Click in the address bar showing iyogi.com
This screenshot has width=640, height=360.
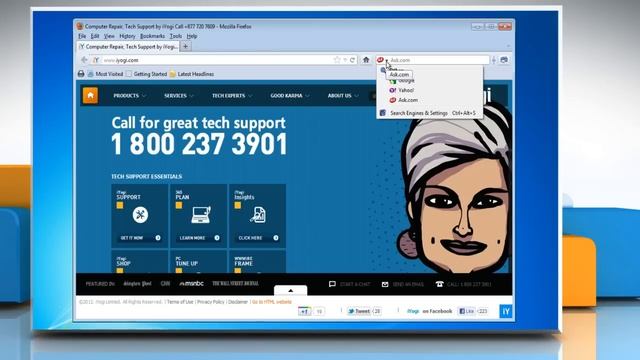click(216, 60)
